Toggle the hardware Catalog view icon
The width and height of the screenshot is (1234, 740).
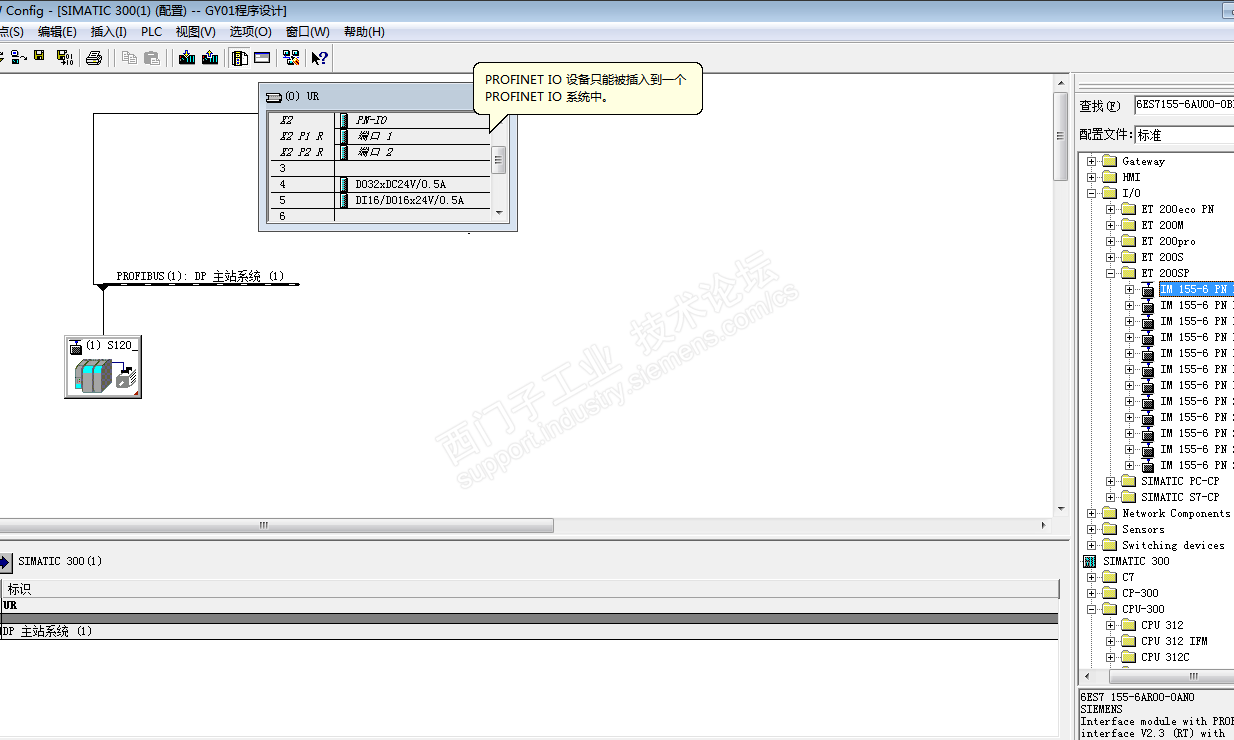[x=240, y=57]
